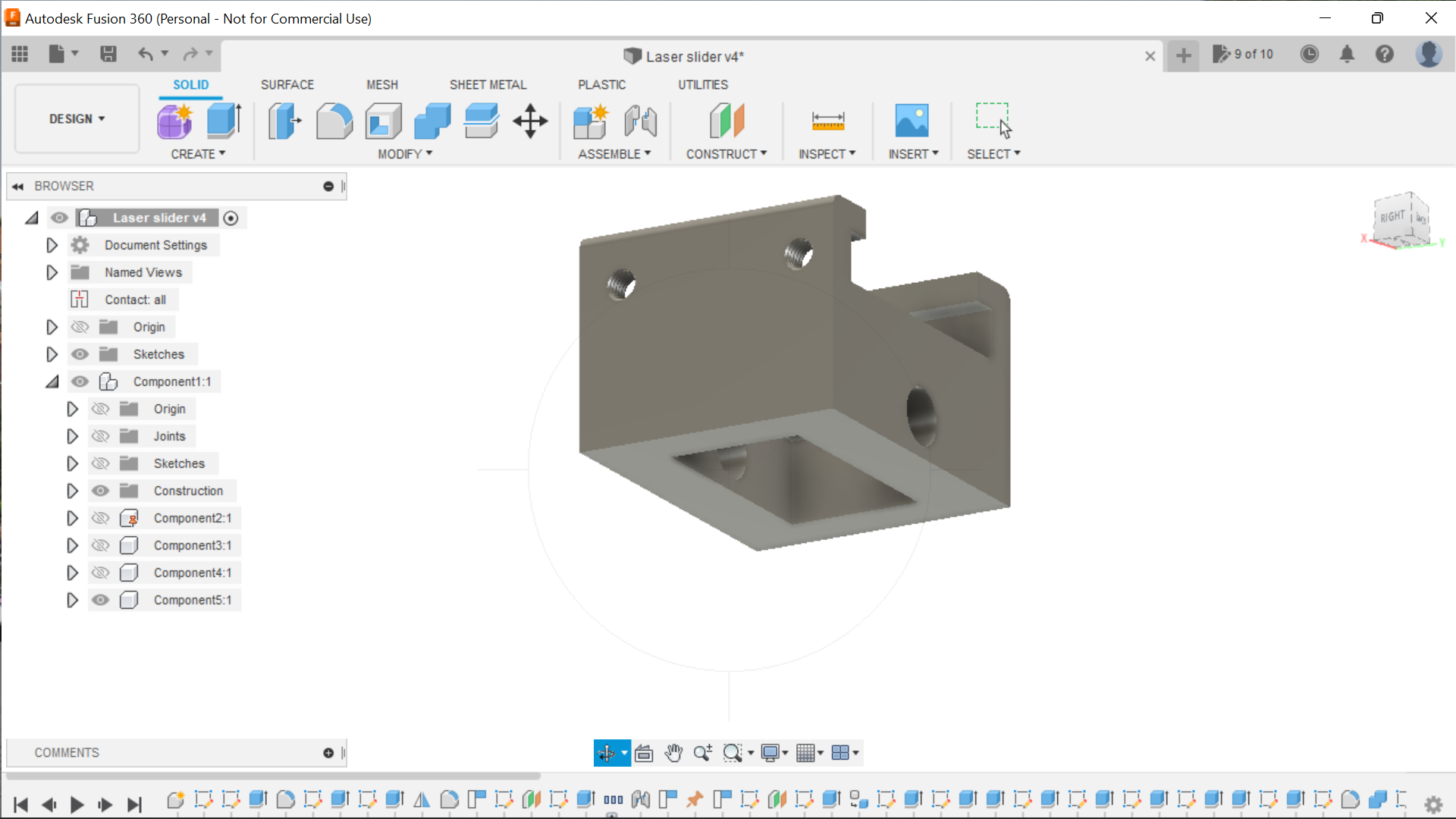This screenshot has height=819, width=1456.
Task: Undo the last action
Action: coord(146,54)
